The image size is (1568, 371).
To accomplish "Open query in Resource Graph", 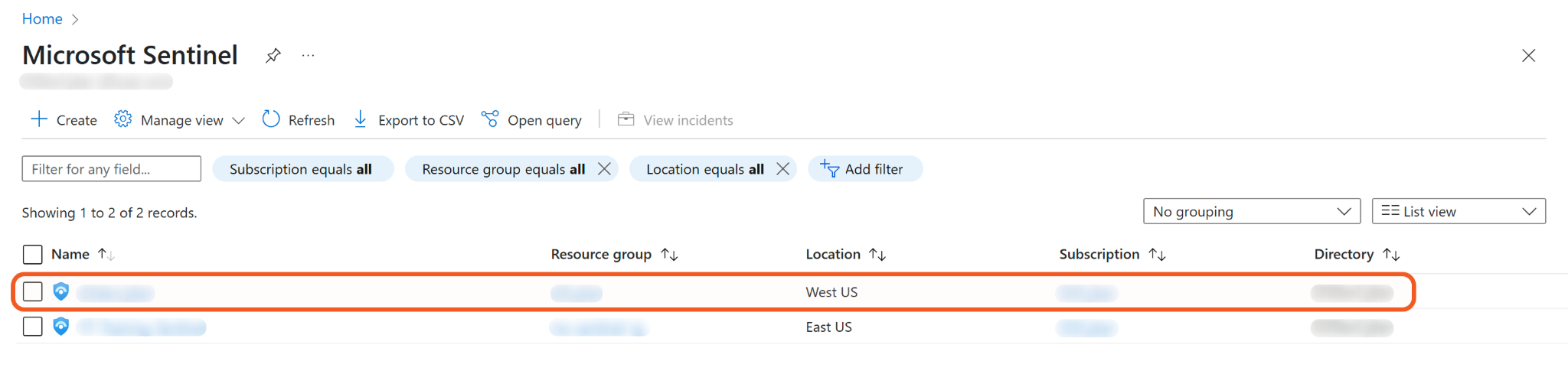I will click(x=531, y=120).
